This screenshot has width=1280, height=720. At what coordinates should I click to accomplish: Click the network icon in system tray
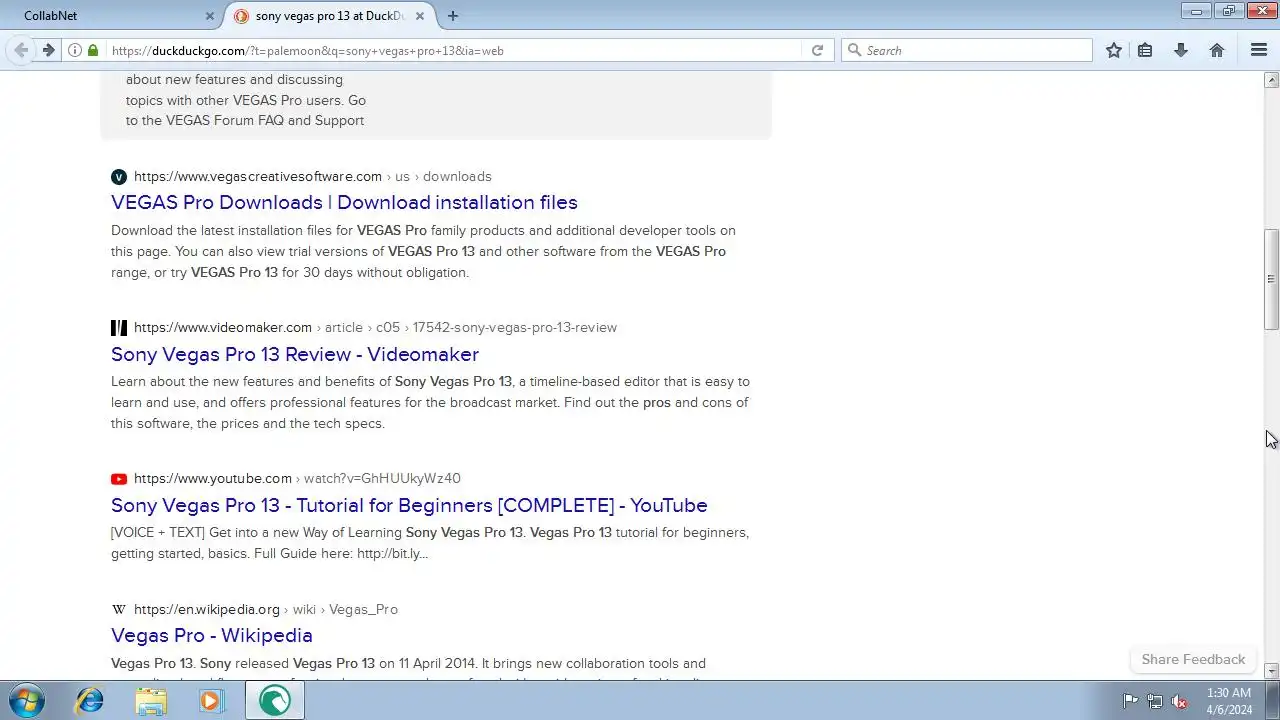[1155, 701]
